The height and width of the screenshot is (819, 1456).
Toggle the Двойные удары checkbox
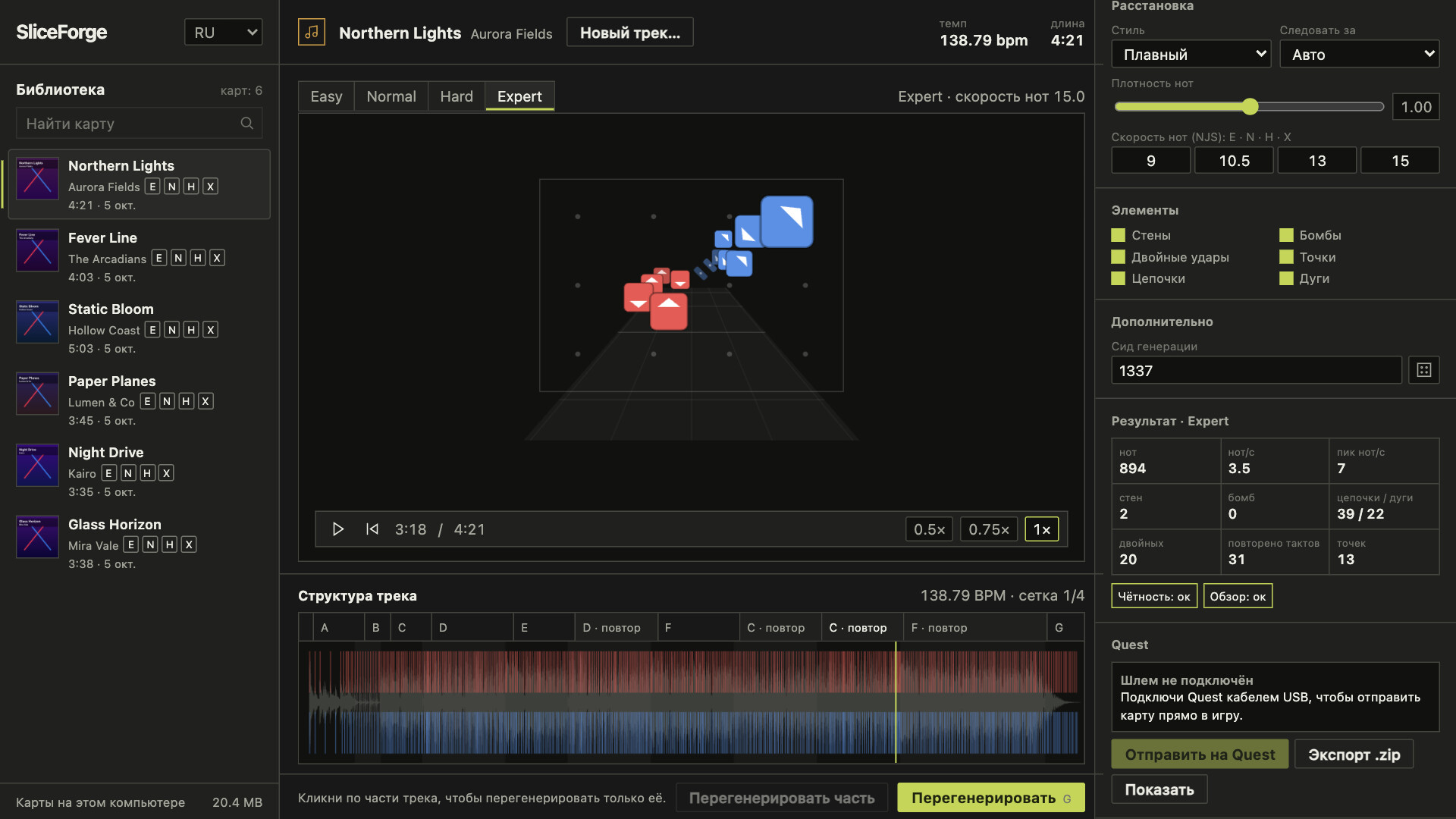(1118, 257)
